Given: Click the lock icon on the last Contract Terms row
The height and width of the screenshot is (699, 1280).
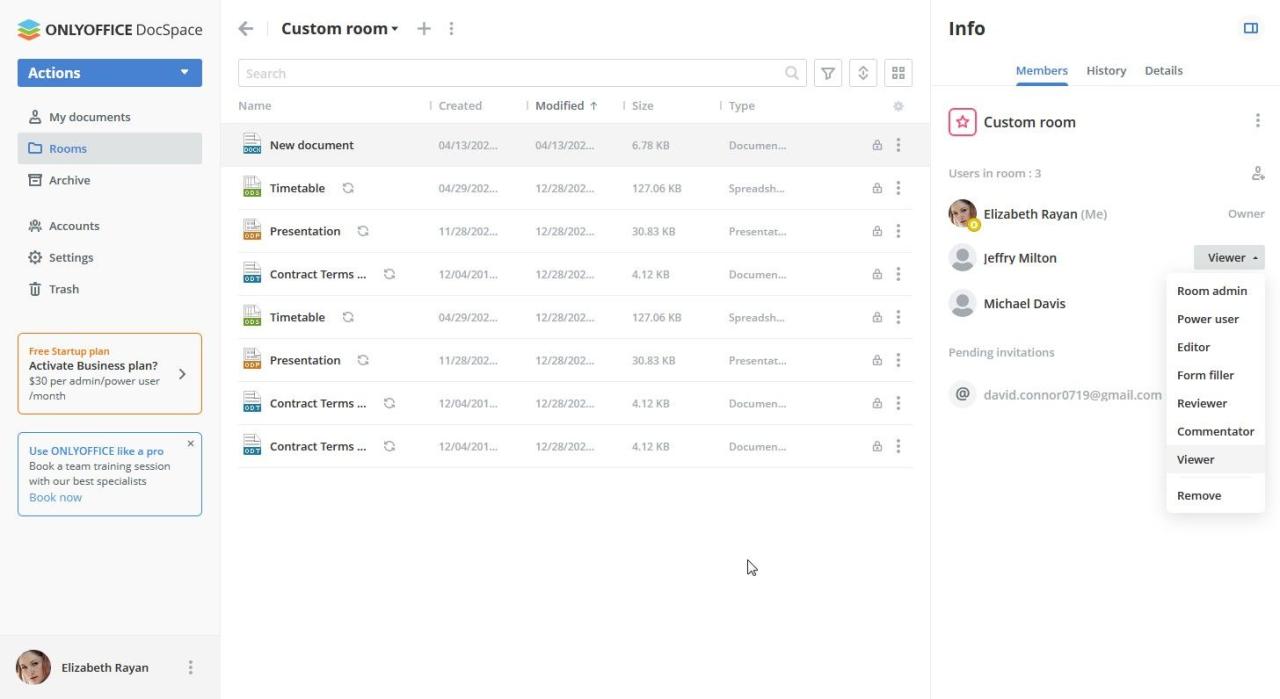Looking at the screenshot, I should 877,446.
